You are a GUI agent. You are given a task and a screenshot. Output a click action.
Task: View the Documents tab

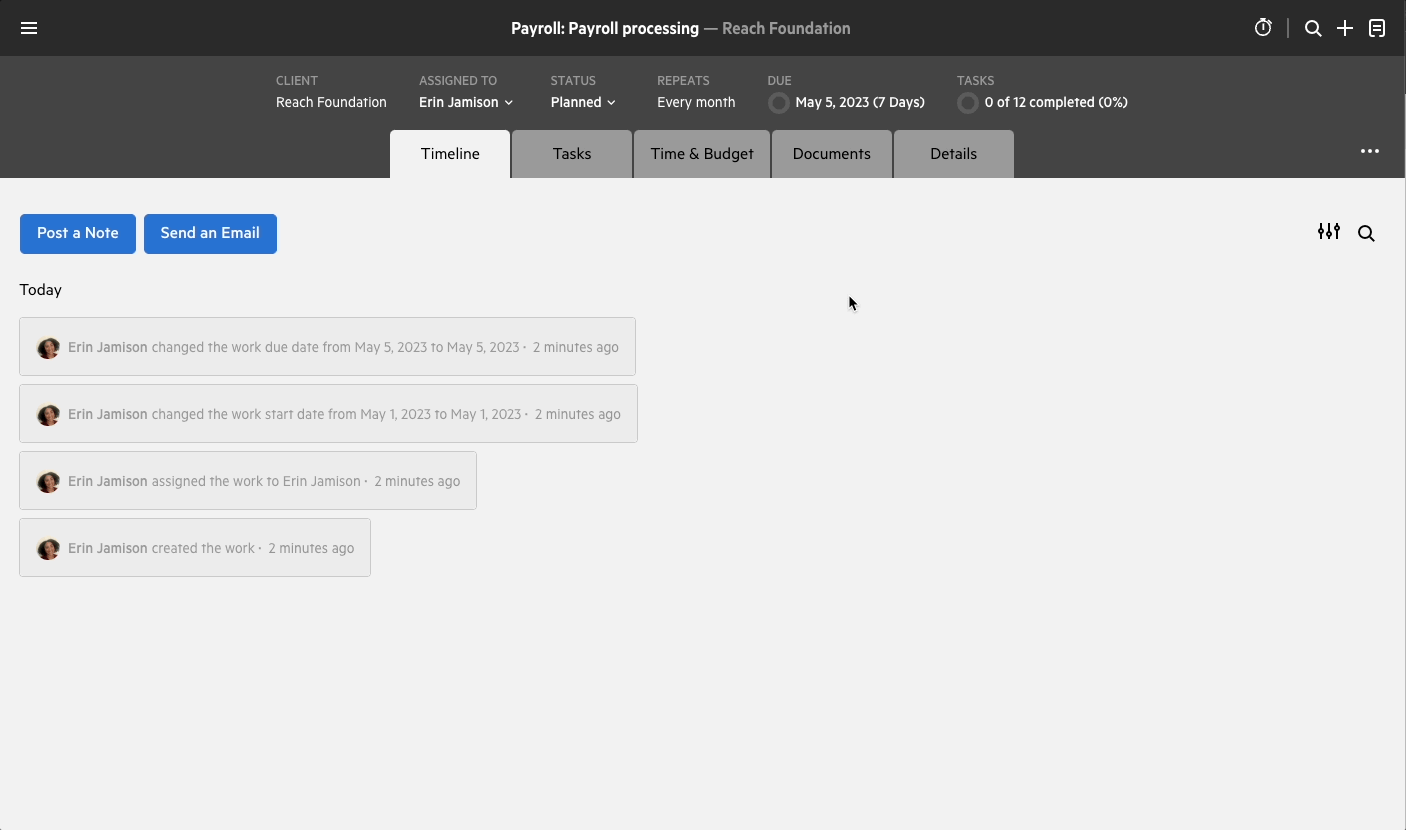pos(831,153)
